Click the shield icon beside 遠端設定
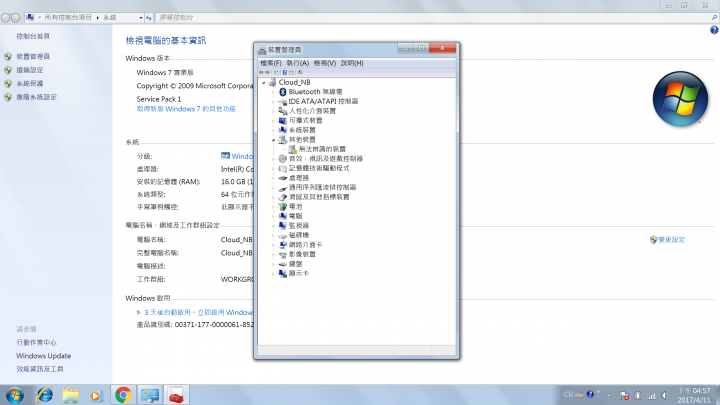 (x=8, y=70)
